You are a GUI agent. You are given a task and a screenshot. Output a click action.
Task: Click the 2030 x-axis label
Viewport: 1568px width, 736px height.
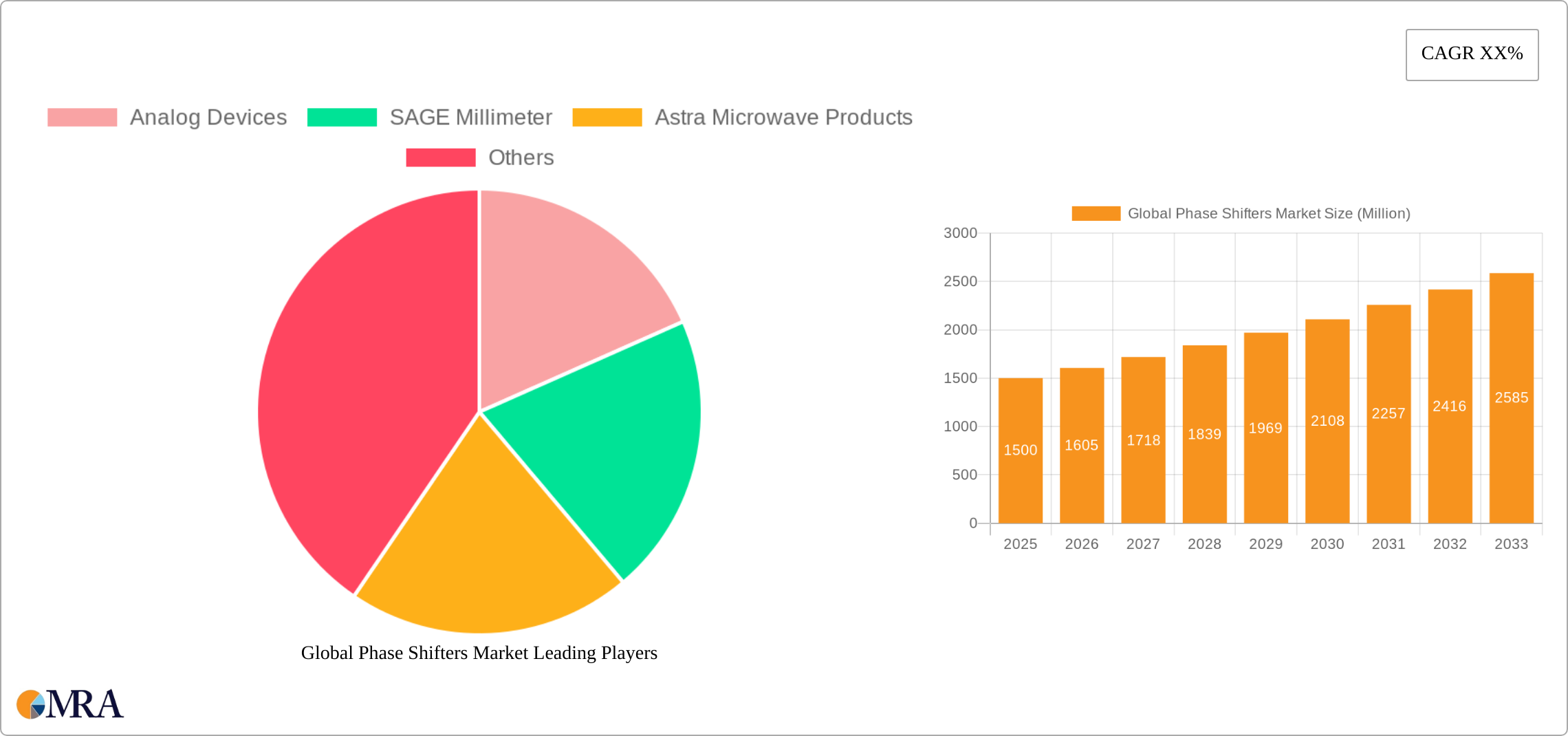point(1327,544)
